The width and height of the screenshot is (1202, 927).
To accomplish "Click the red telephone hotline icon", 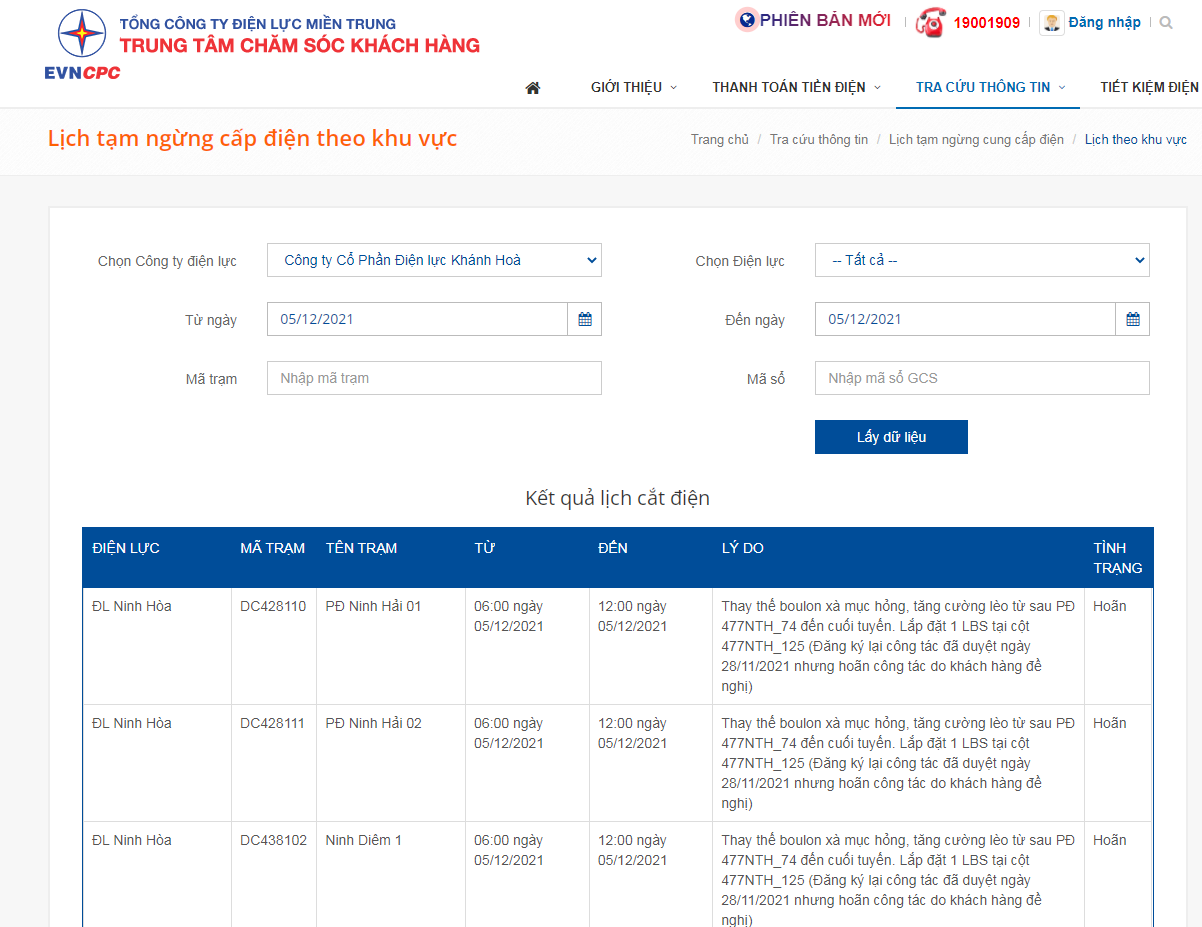I will (x=931, y=22).
